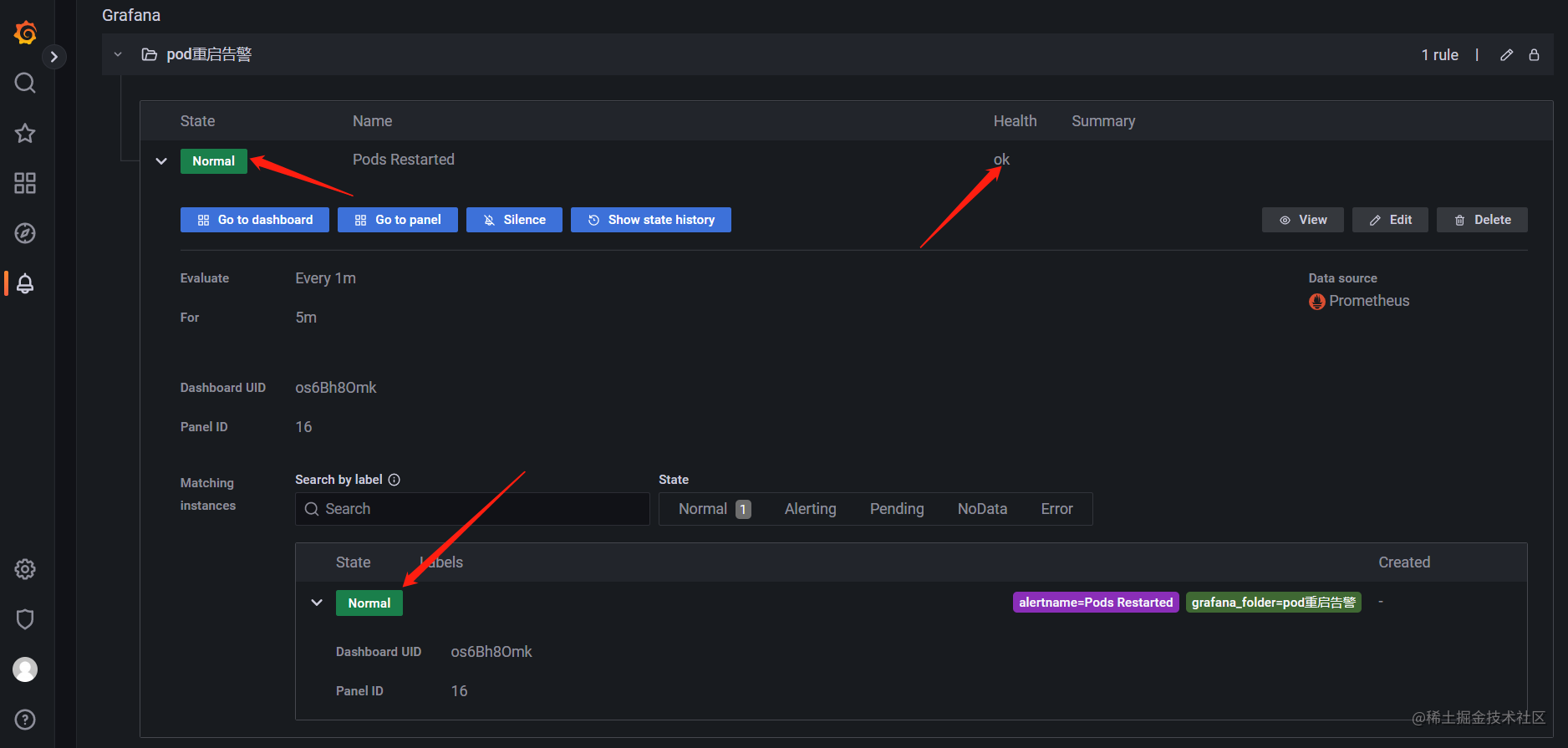Click the instance's Panel ID value 16

tap(459, 691)
